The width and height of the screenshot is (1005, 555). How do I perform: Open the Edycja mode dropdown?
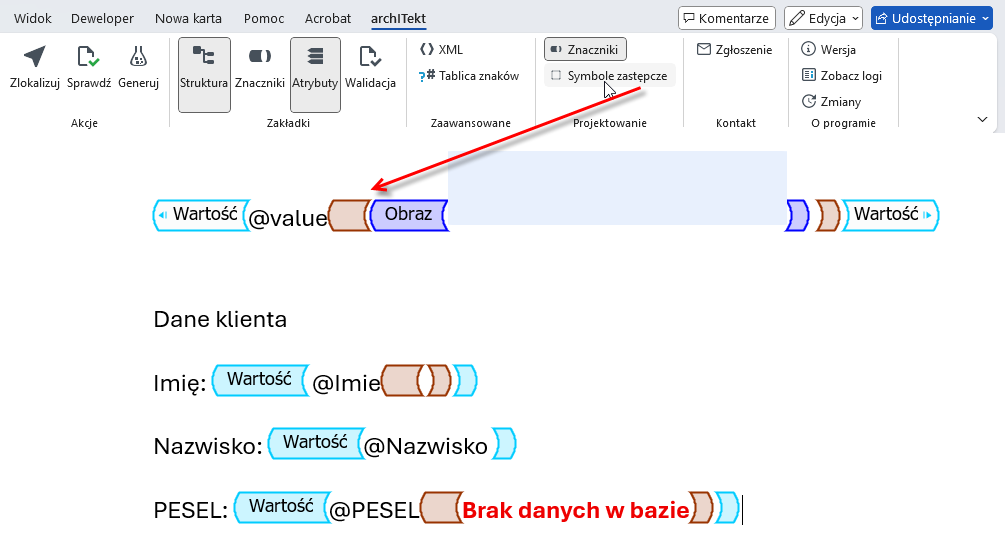[823, 19]
